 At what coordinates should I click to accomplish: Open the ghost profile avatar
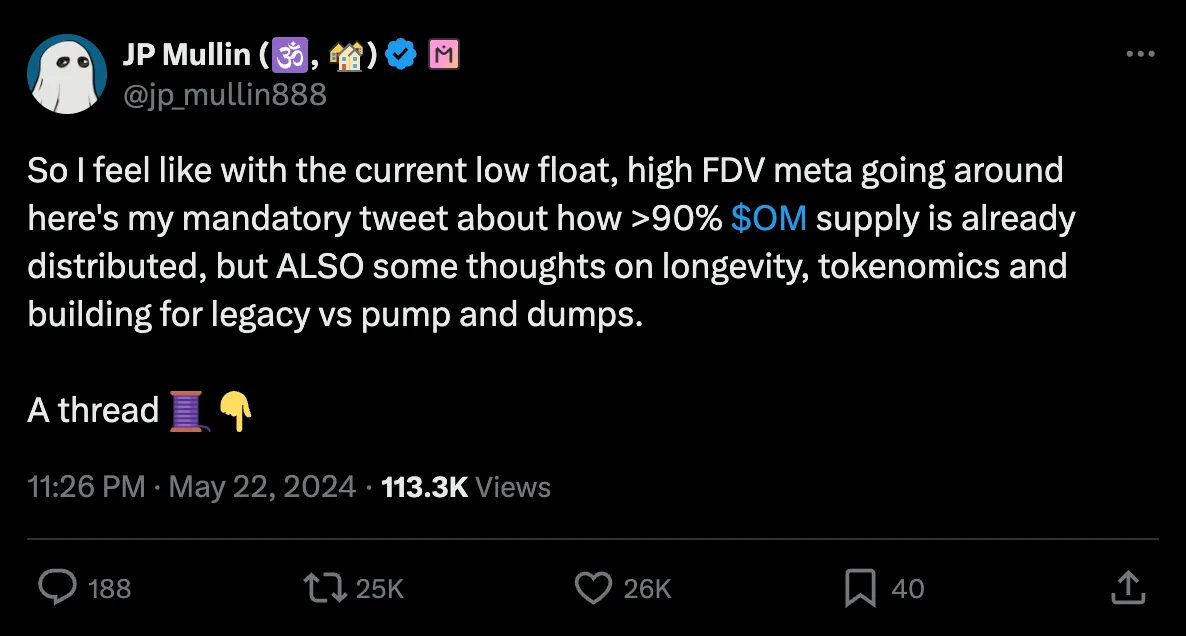67,74
